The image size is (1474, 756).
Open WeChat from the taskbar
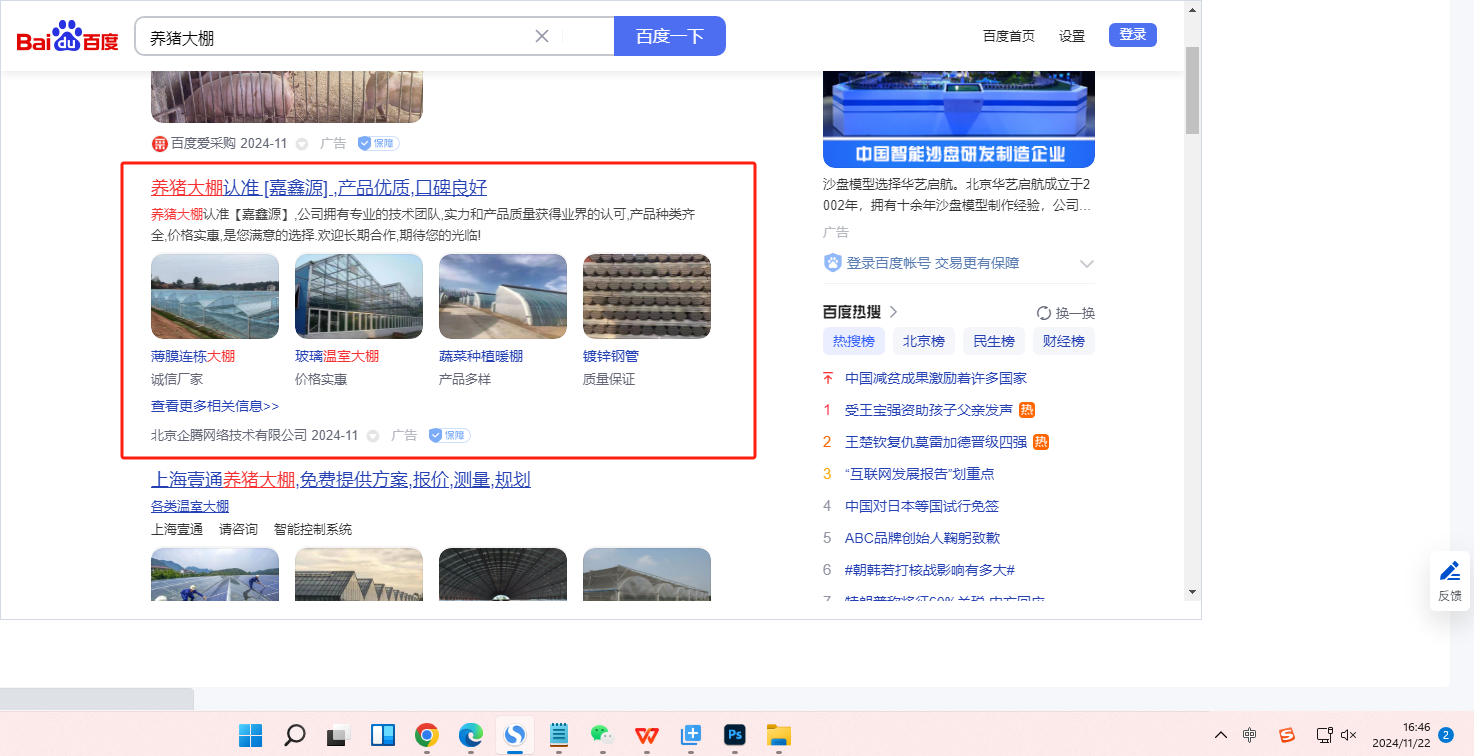602,736
